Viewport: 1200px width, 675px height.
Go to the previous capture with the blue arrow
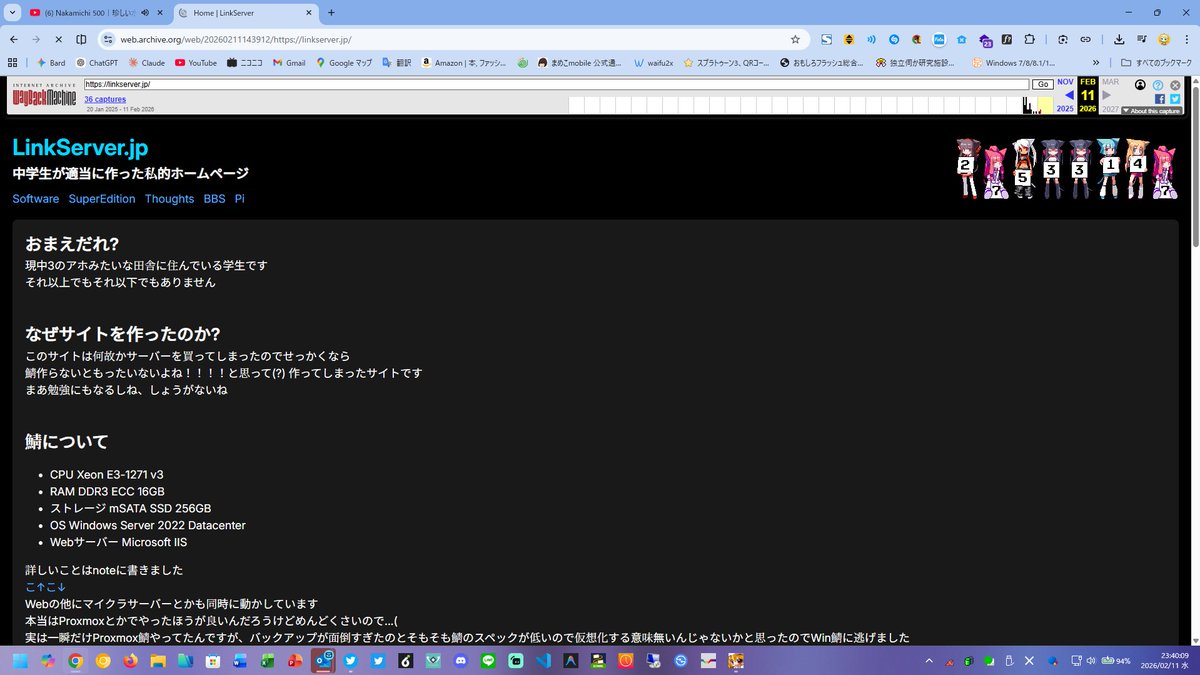[1069, 95]
